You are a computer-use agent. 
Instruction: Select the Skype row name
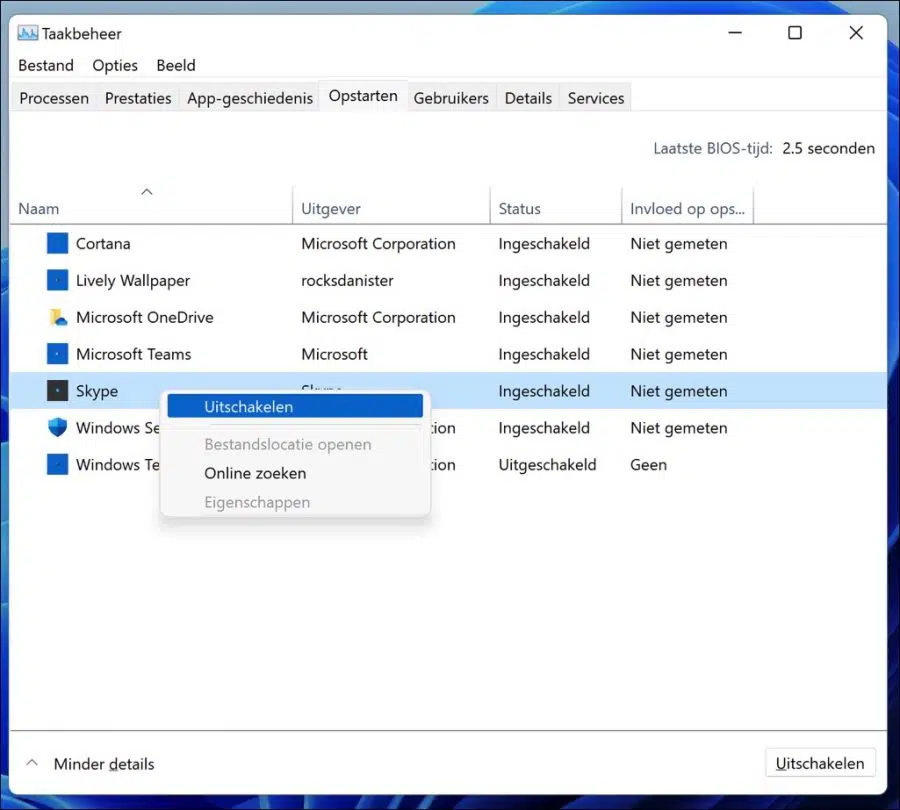97,391
